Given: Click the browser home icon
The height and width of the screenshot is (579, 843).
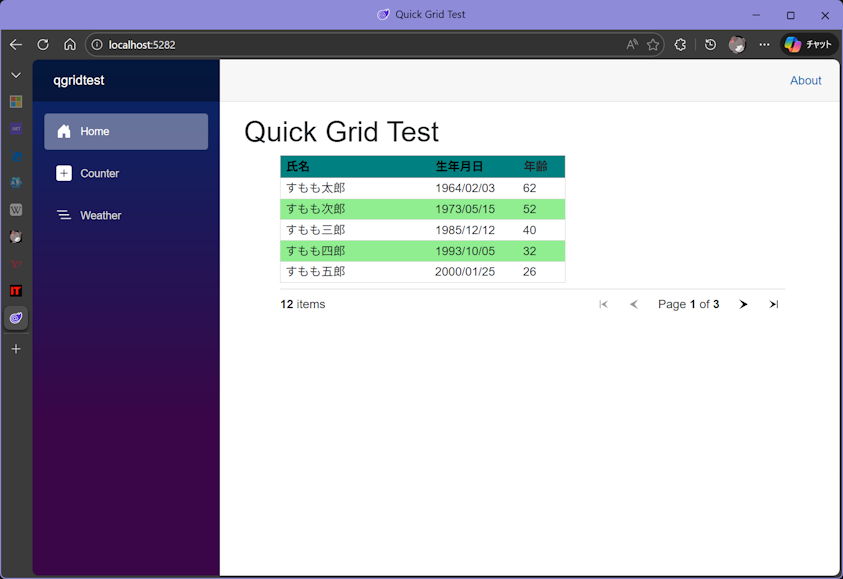Looking at the screenshot, I should click(70, 45).
